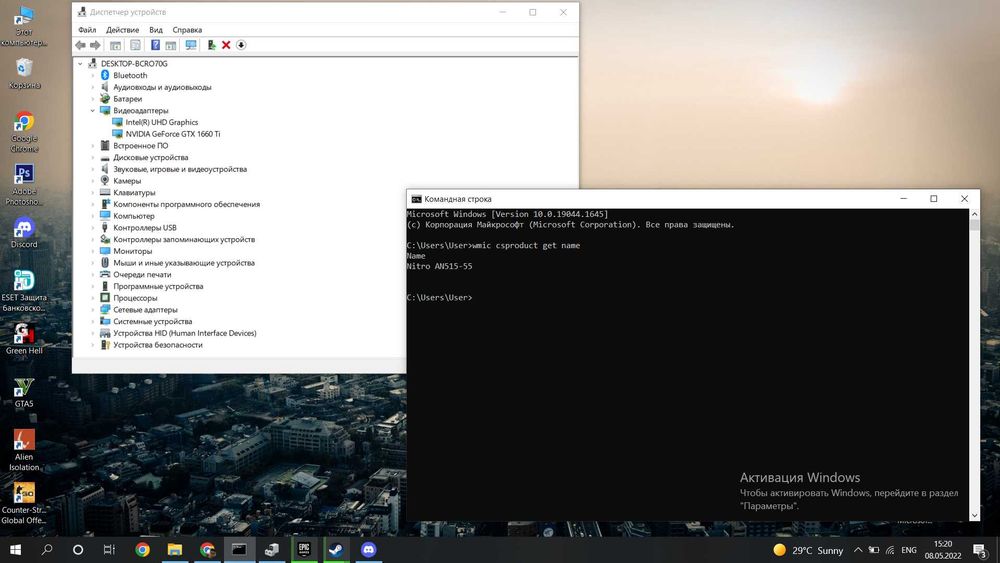
Task: Select Сетевые адаптеры row
Action: tap(145, 310)
